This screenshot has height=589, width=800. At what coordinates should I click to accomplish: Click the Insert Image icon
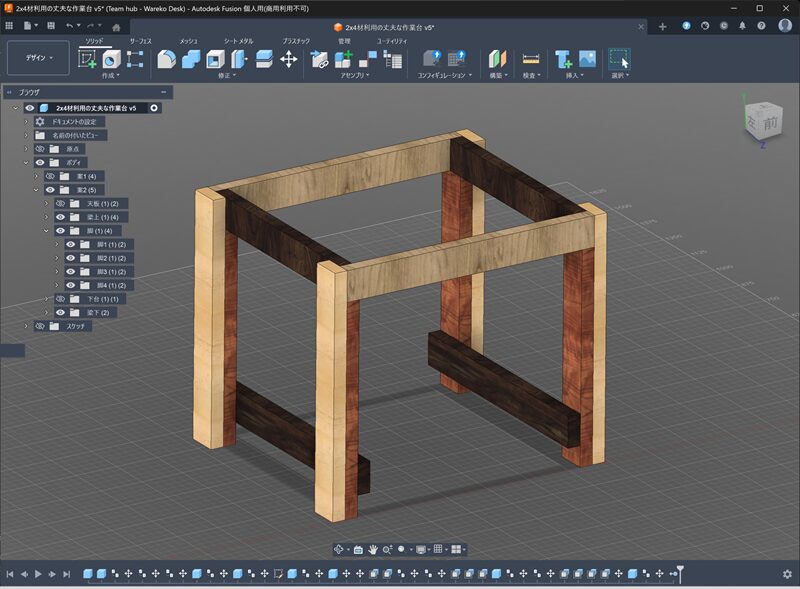point(587,59)
